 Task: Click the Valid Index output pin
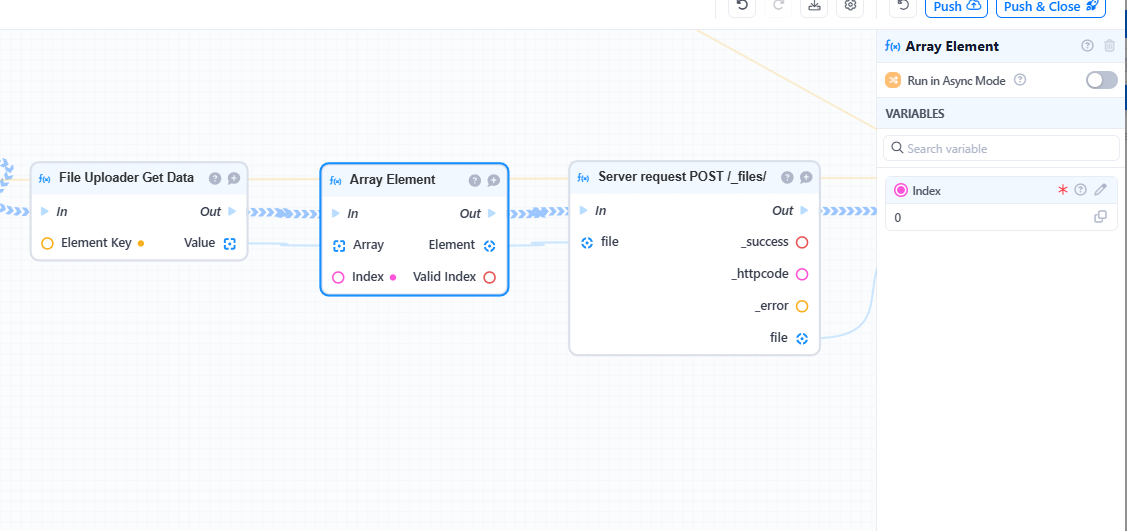tap(489, 277)
